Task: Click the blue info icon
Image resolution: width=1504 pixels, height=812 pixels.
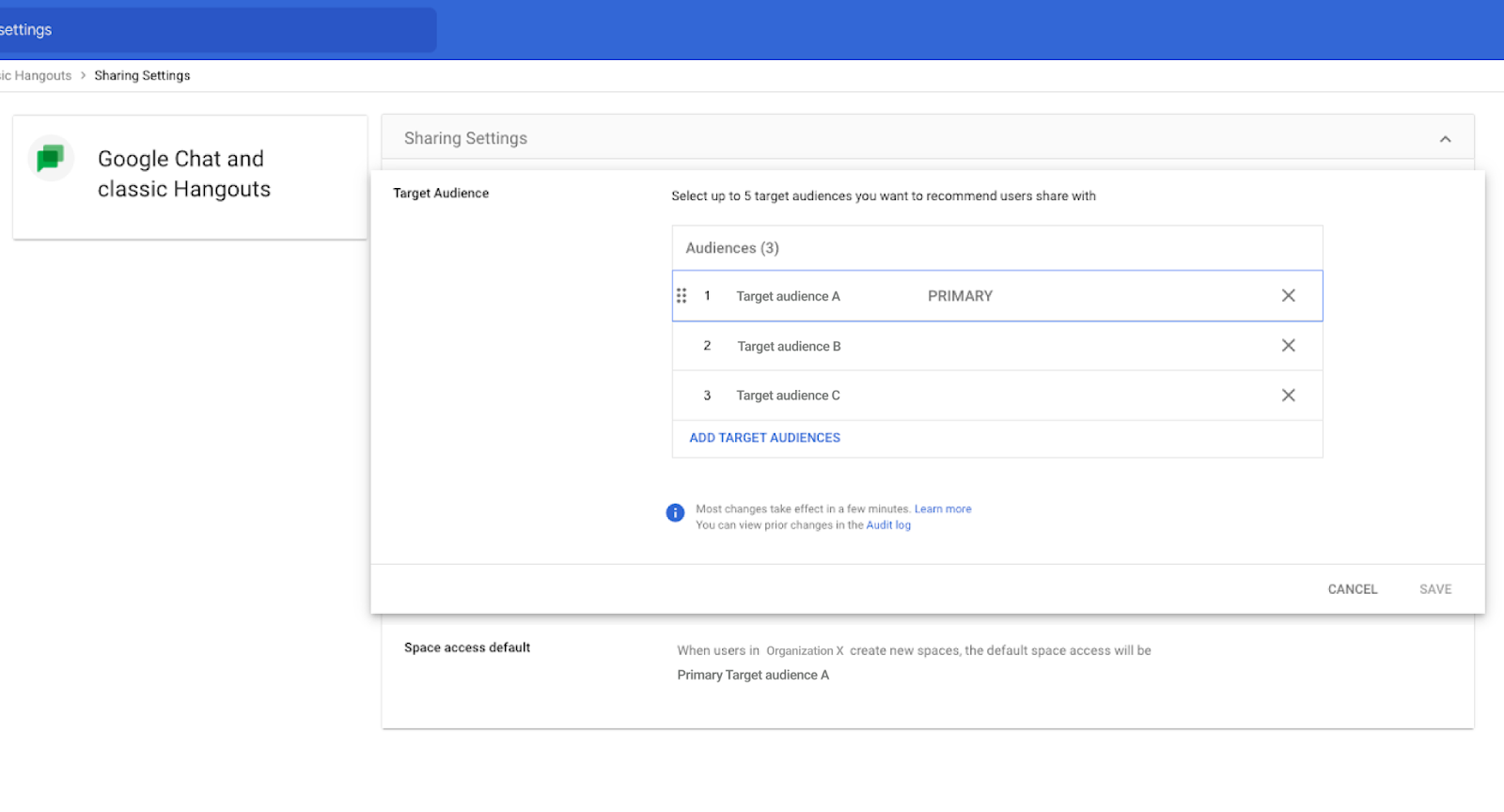Action: coord(675,513)
